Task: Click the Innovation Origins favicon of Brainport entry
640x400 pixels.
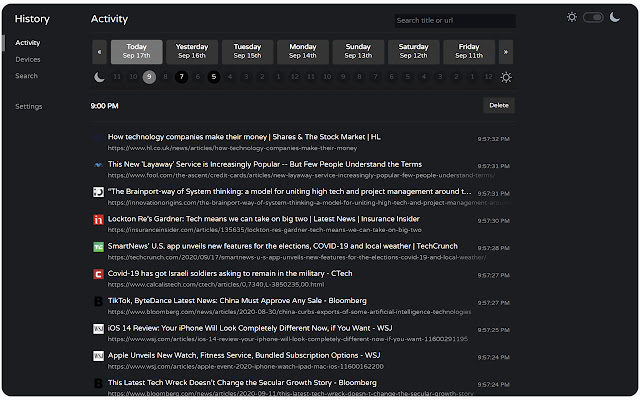Action: pyautogui.click(x=98, y=192)
